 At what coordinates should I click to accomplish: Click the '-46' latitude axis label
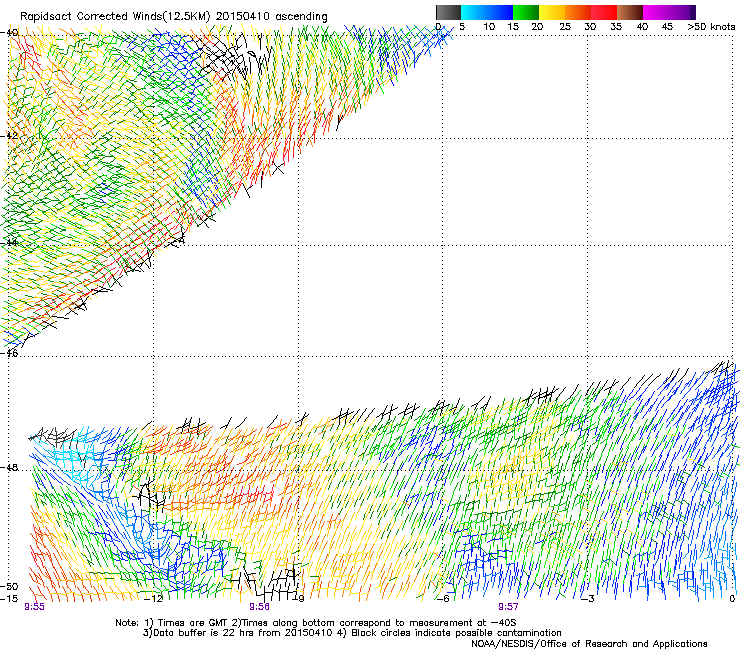click(9, 353)
